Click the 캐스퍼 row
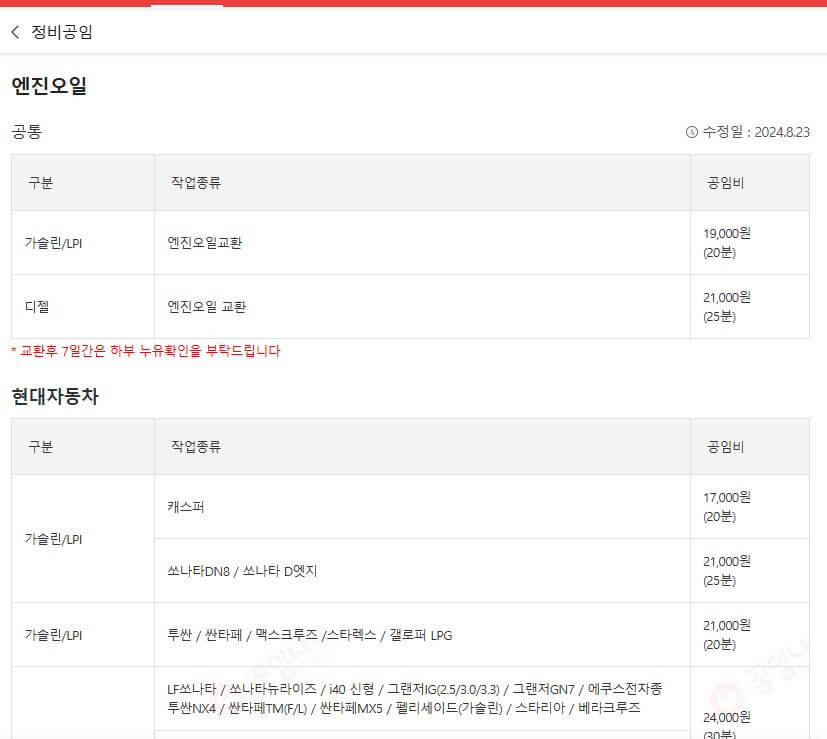Image resolution: width=827 pixels, height=739 pixels. pyautogui.click(x=422, y=507)
